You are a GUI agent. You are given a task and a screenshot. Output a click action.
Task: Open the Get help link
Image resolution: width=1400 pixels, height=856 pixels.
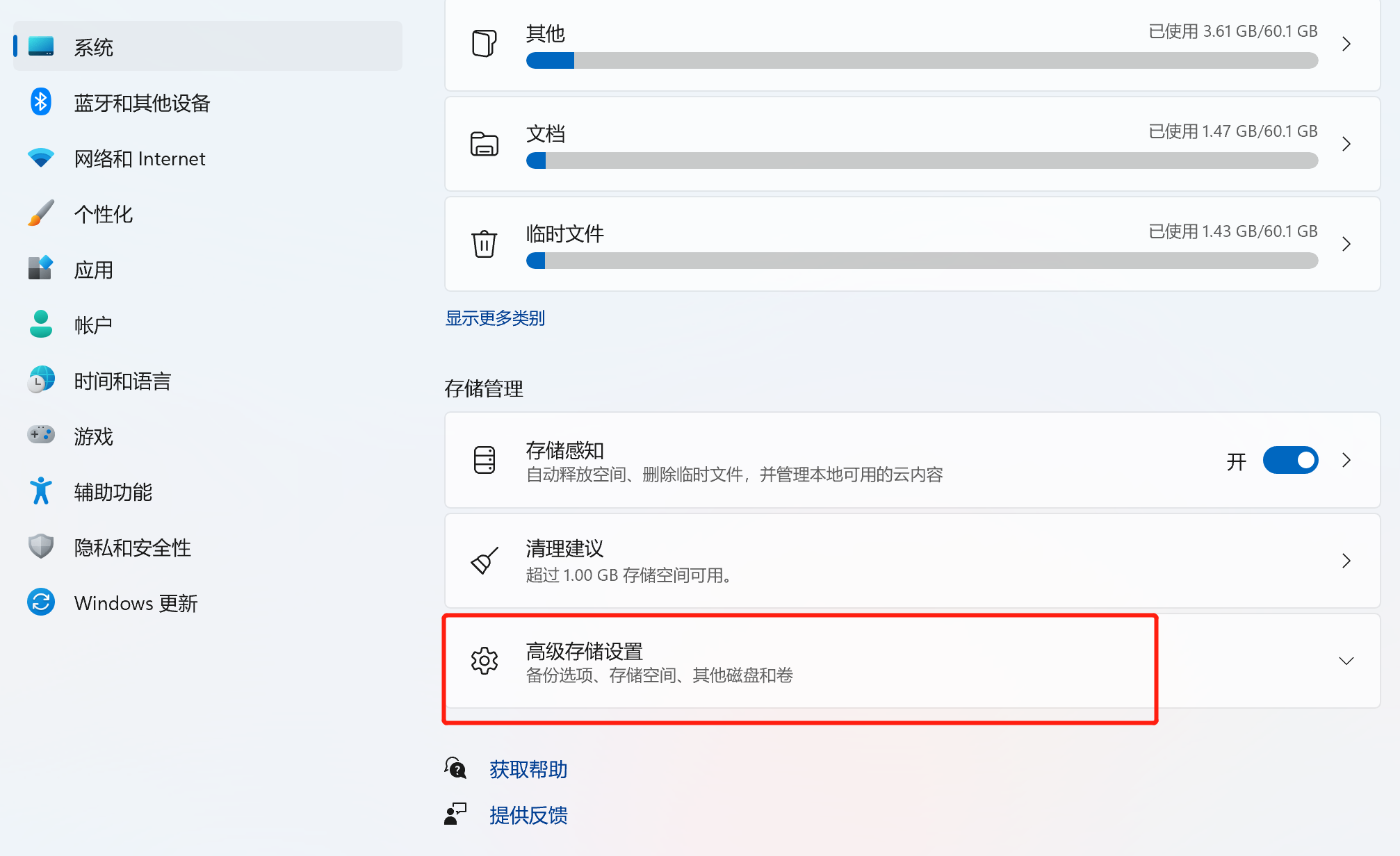pos(528,769)
